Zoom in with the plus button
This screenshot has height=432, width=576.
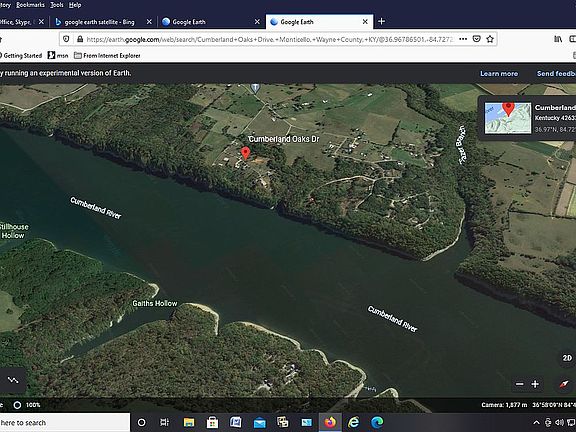(535, 384)
